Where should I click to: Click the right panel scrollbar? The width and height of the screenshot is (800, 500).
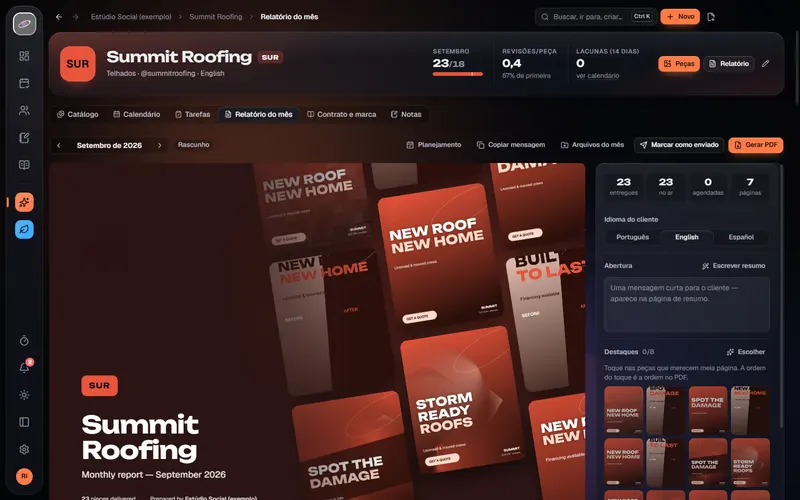[x=781, y=296]
